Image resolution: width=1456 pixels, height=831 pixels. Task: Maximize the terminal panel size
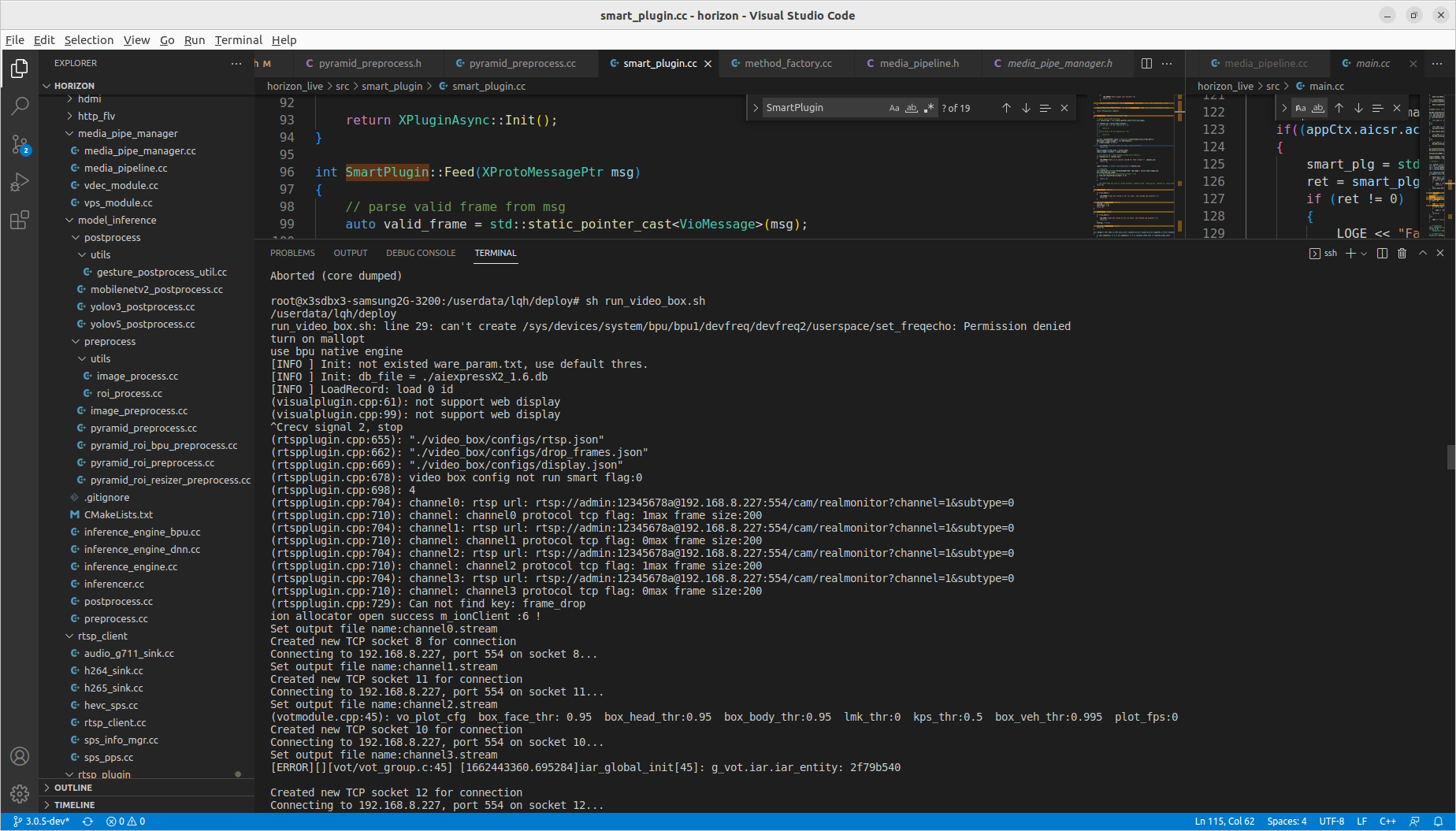tap(1423, 253)
